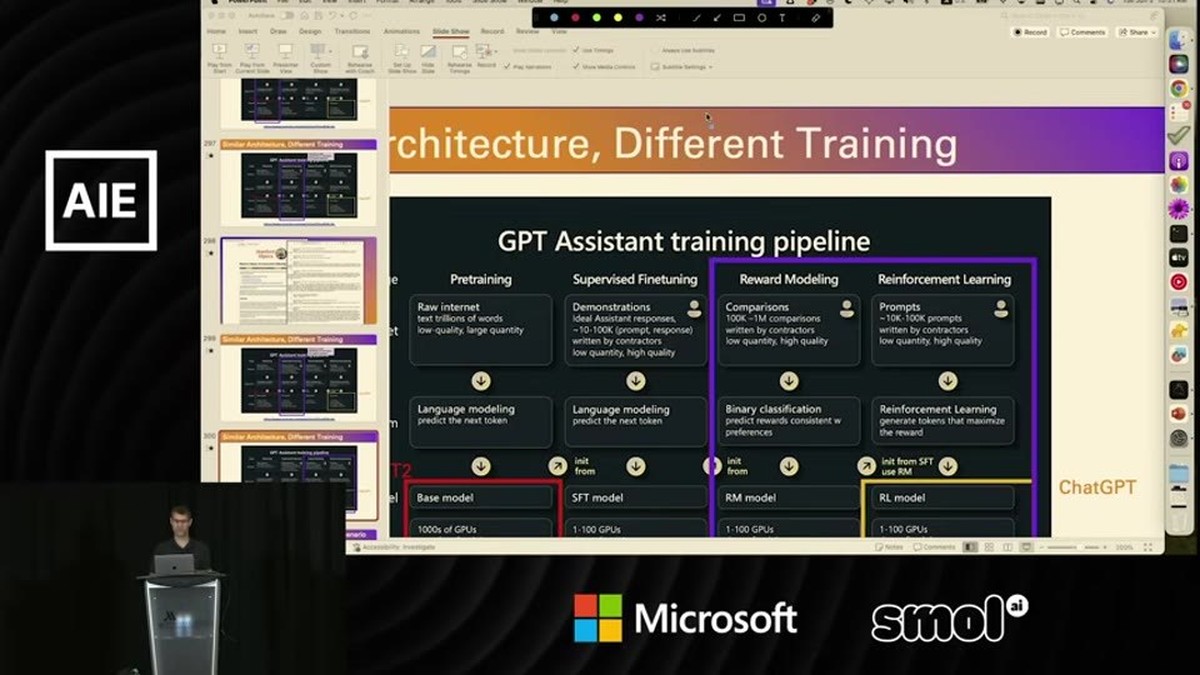Switch to Slide Sorter view in status bar
The width and height of the screenshot is (1200, 675).
tap(989, 547)
